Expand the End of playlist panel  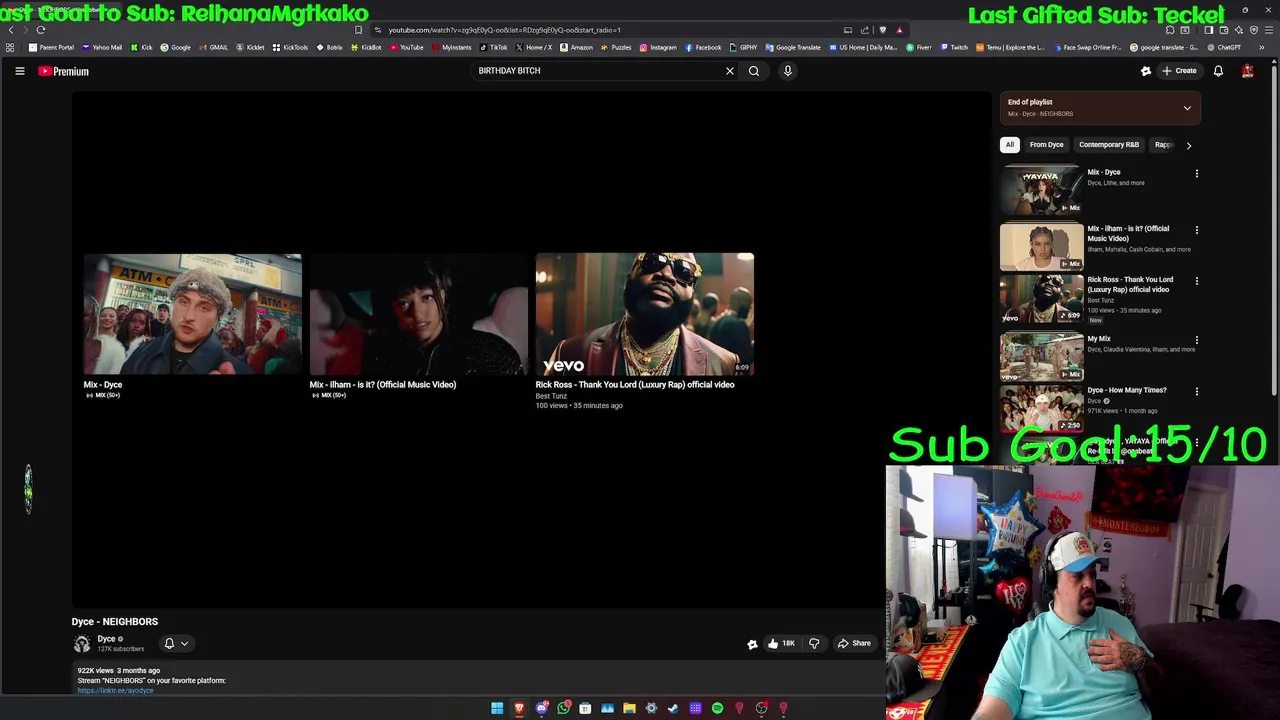(x=1187, y=108)
